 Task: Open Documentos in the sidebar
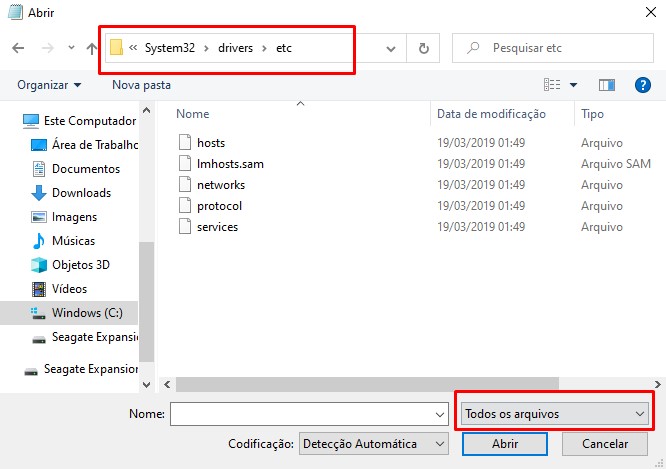click(86, 169)
